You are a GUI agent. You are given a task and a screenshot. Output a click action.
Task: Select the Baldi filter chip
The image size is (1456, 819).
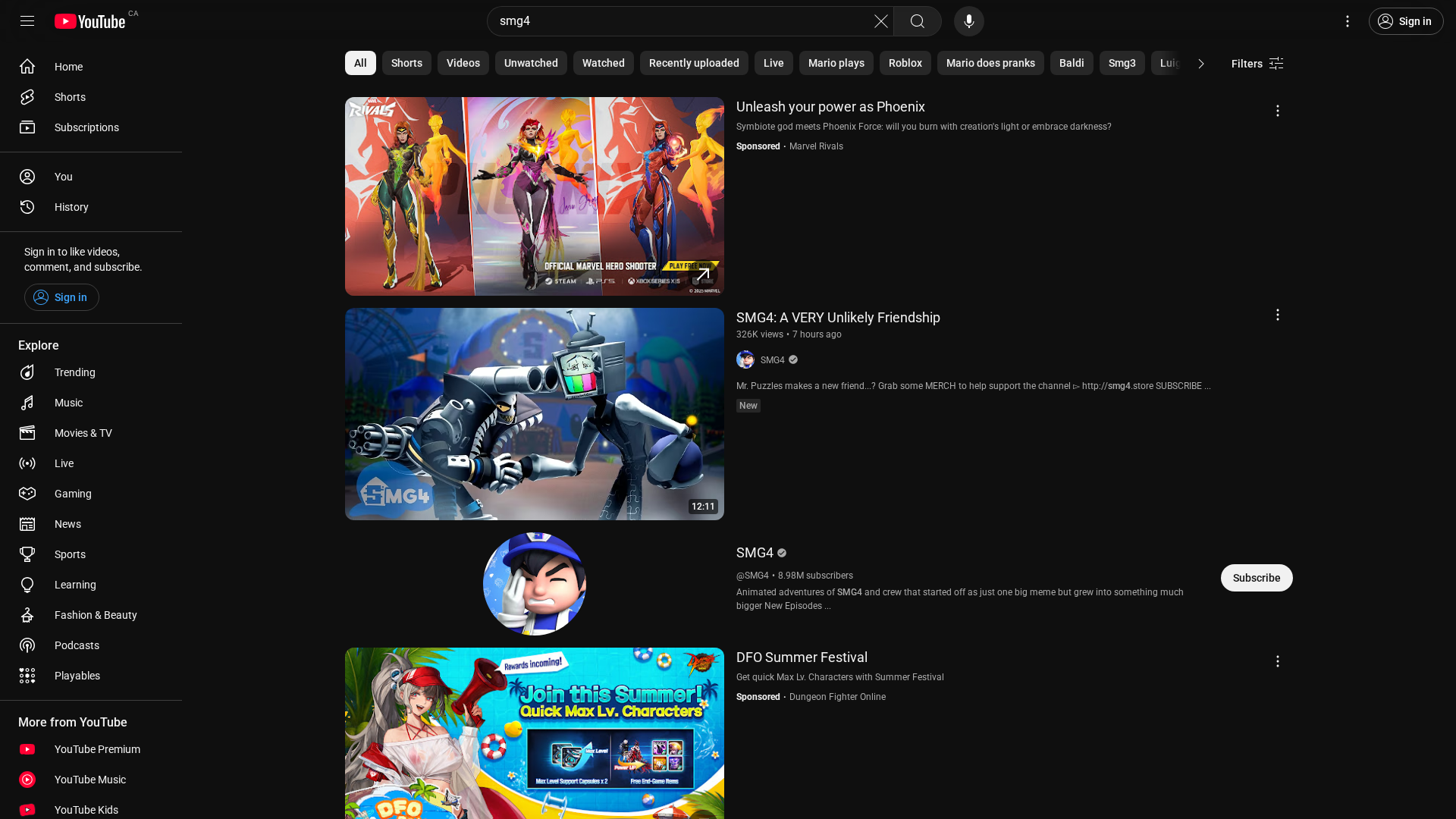click(x=1072, y=63)
